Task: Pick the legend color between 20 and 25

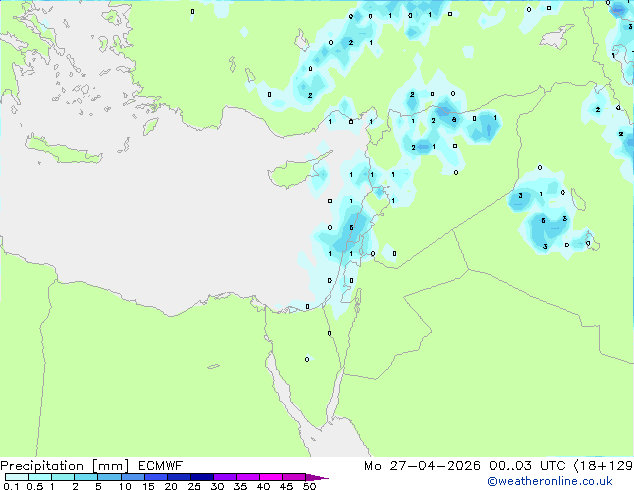Action: click(178, 477)
